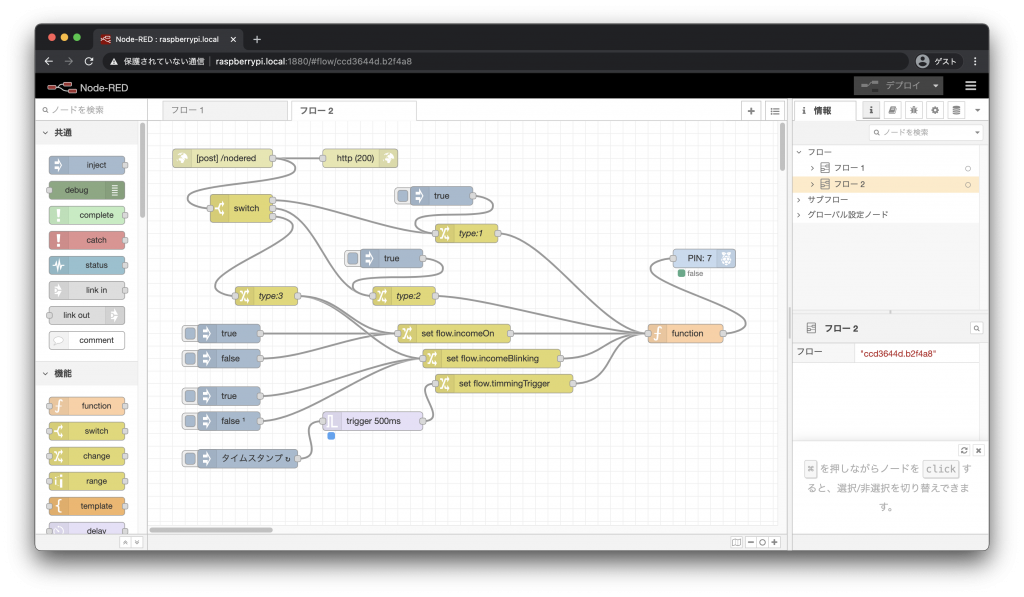Collapse the 機能 palette category
The image size is (1024, 597).
click(x=46, y=374)
